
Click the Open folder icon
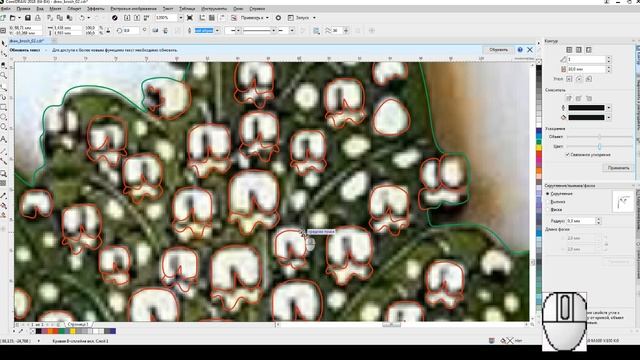tap(12, 18)
